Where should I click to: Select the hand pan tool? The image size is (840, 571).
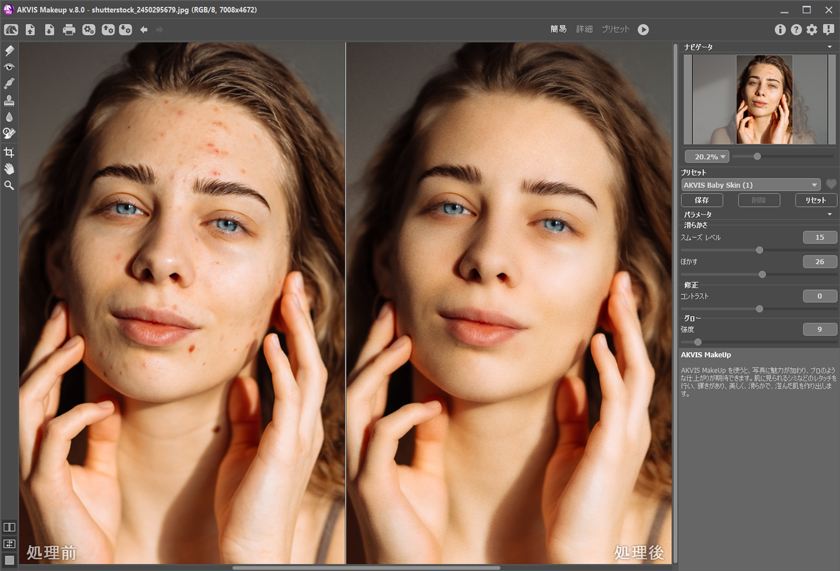(9, 169)
